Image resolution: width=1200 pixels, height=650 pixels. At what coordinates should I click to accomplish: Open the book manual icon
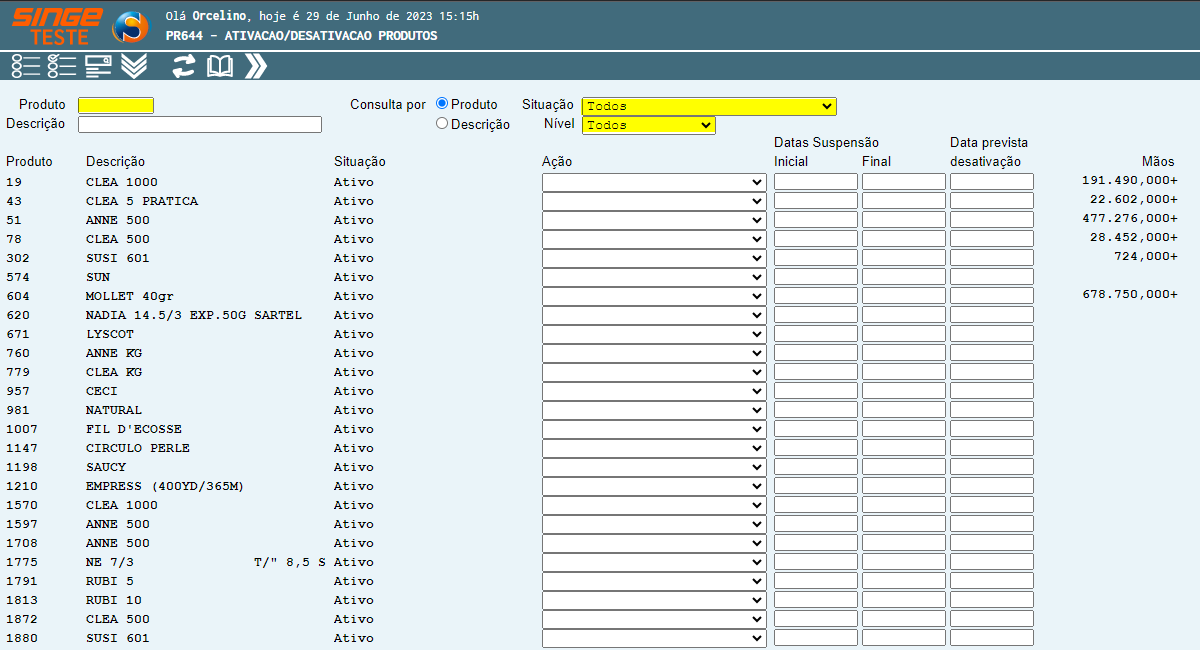[x=220, y=66]
